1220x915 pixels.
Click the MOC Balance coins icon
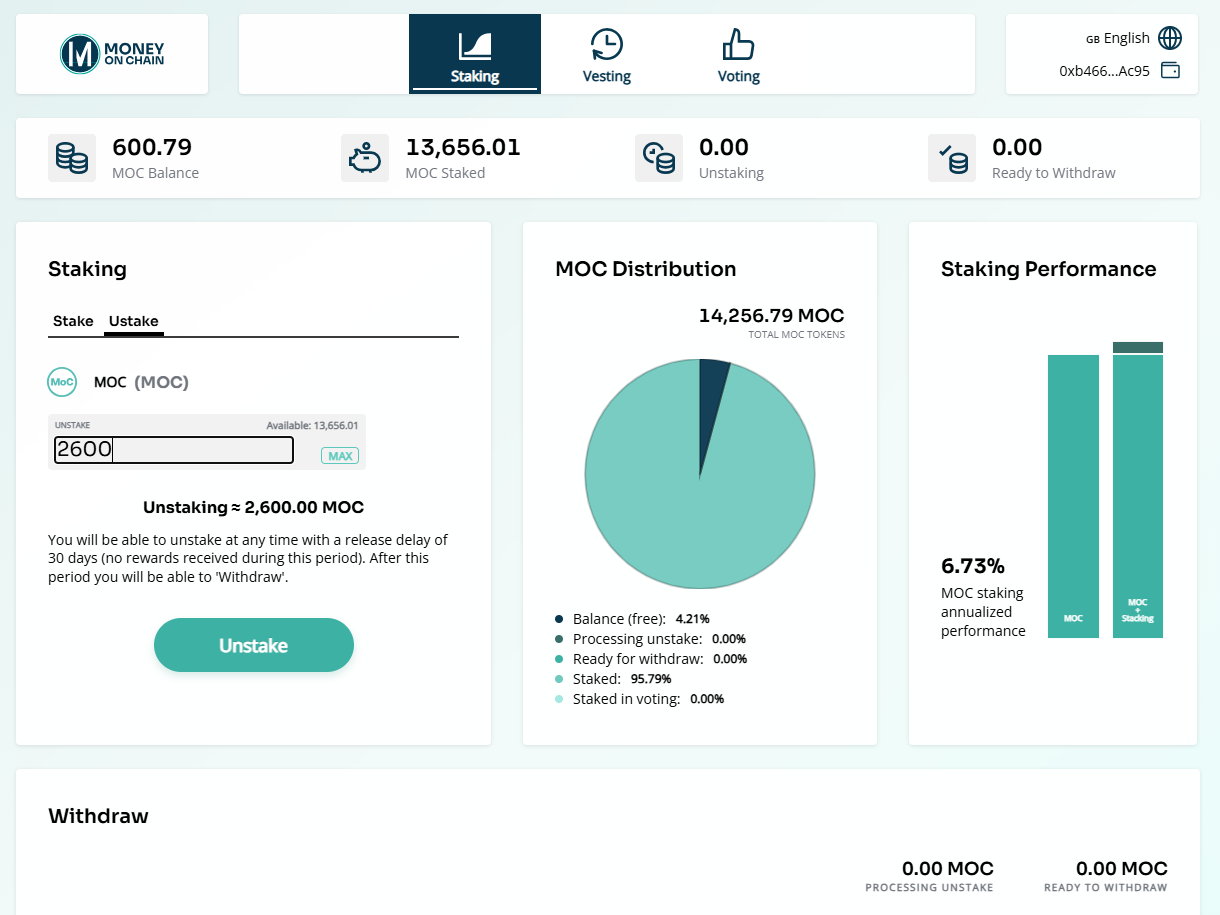coord(72,158)
